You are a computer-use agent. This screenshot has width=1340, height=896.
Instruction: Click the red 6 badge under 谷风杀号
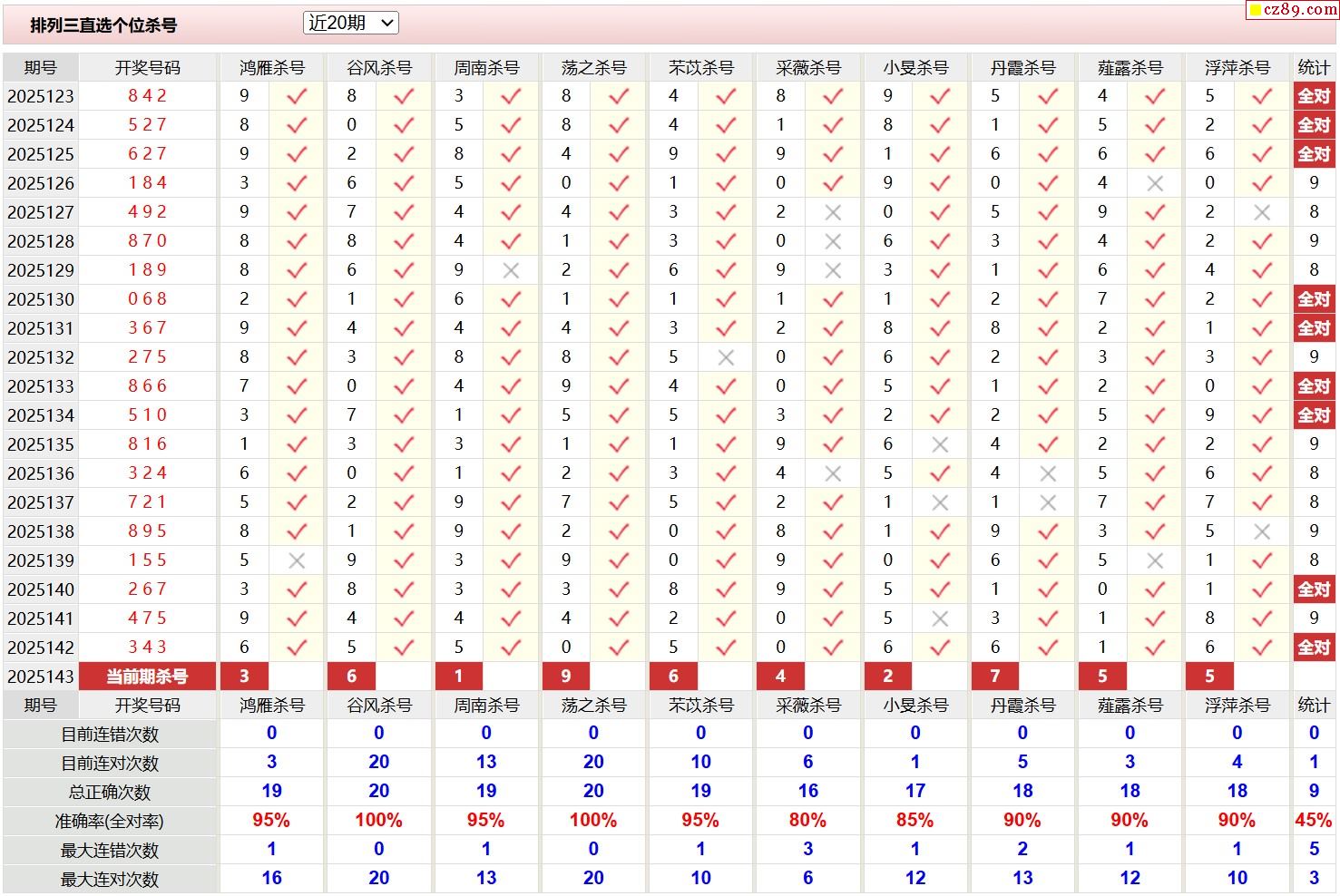(x=351, y=676)
